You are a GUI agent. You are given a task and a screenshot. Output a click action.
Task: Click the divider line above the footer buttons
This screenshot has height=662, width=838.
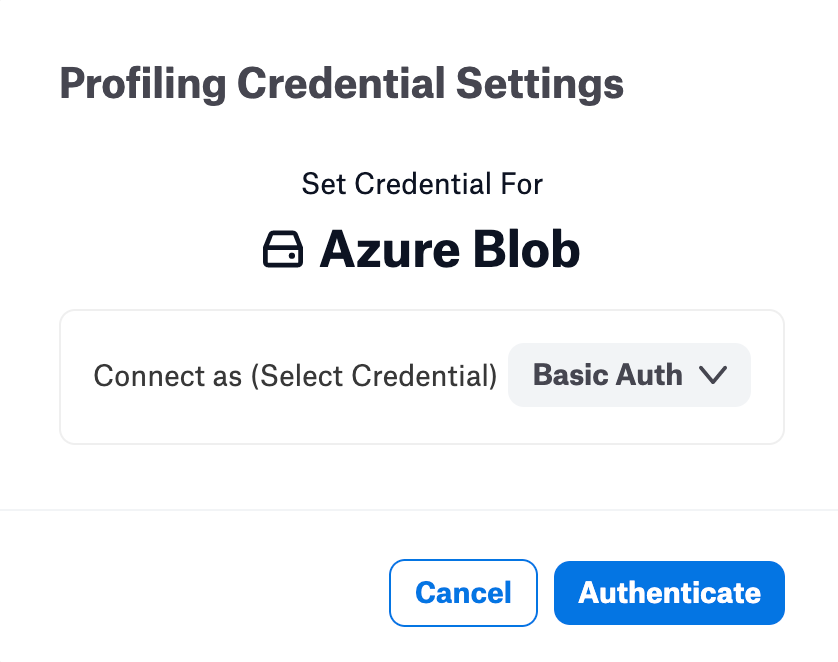(419, 510)
